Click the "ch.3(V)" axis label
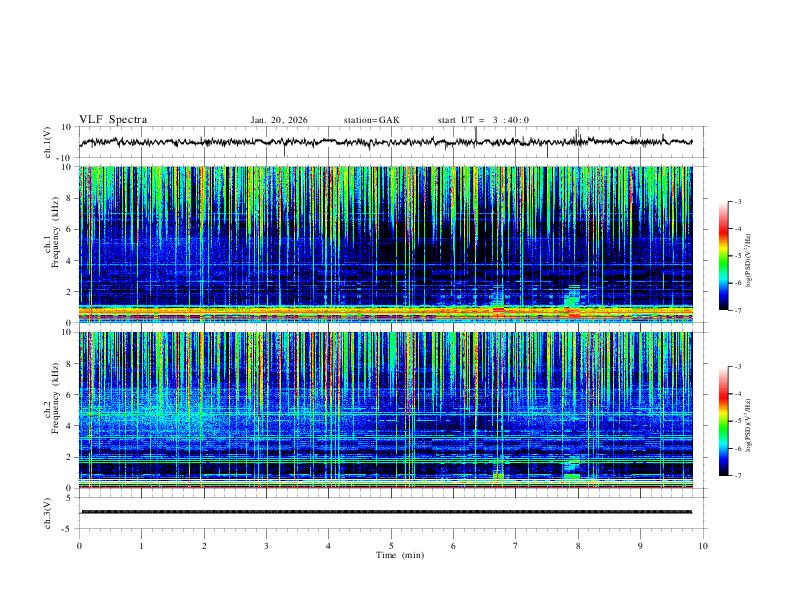 48,514
